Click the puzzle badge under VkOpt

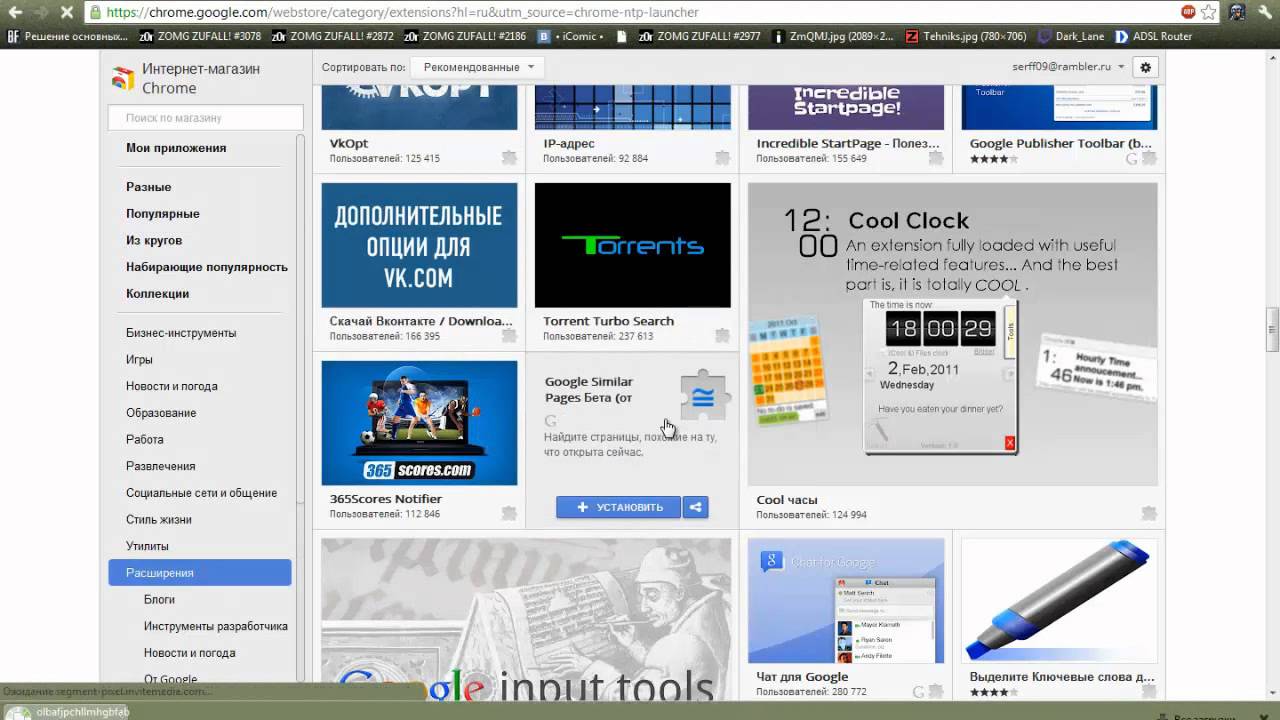(509, 158)
